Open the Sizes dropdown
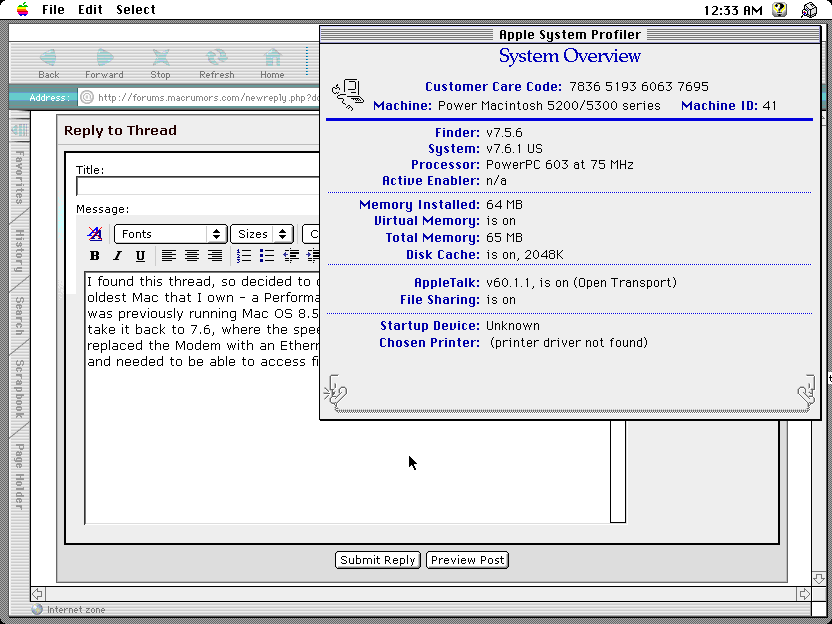Image resolution: width=832 pixels, height=624 pixels. pos(261,234)
